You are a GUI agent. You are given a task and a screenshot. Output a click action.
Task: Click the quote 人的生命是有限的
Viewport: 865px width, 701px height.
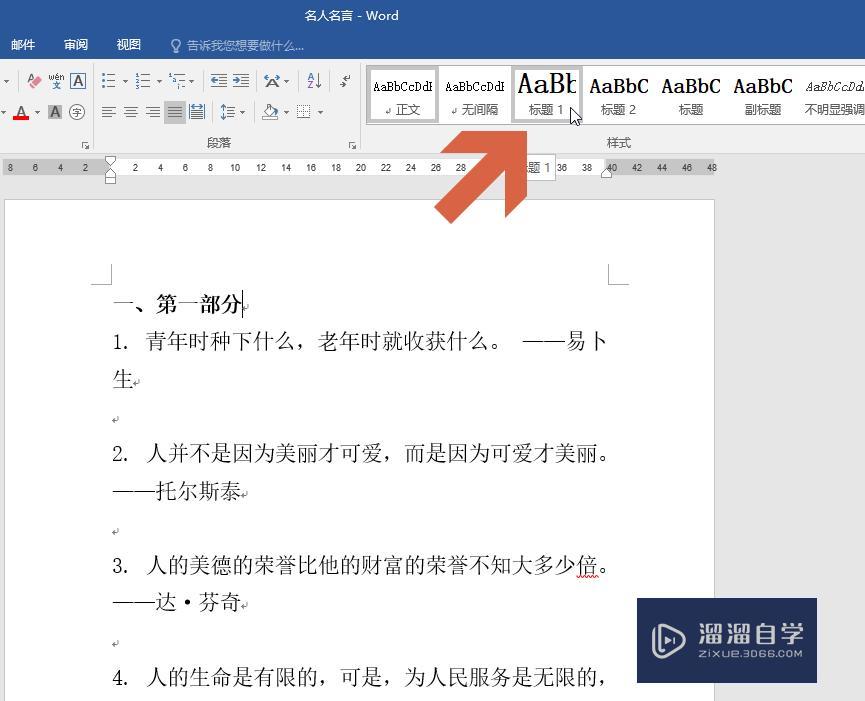pyautogui.click(x=232, y=677)
